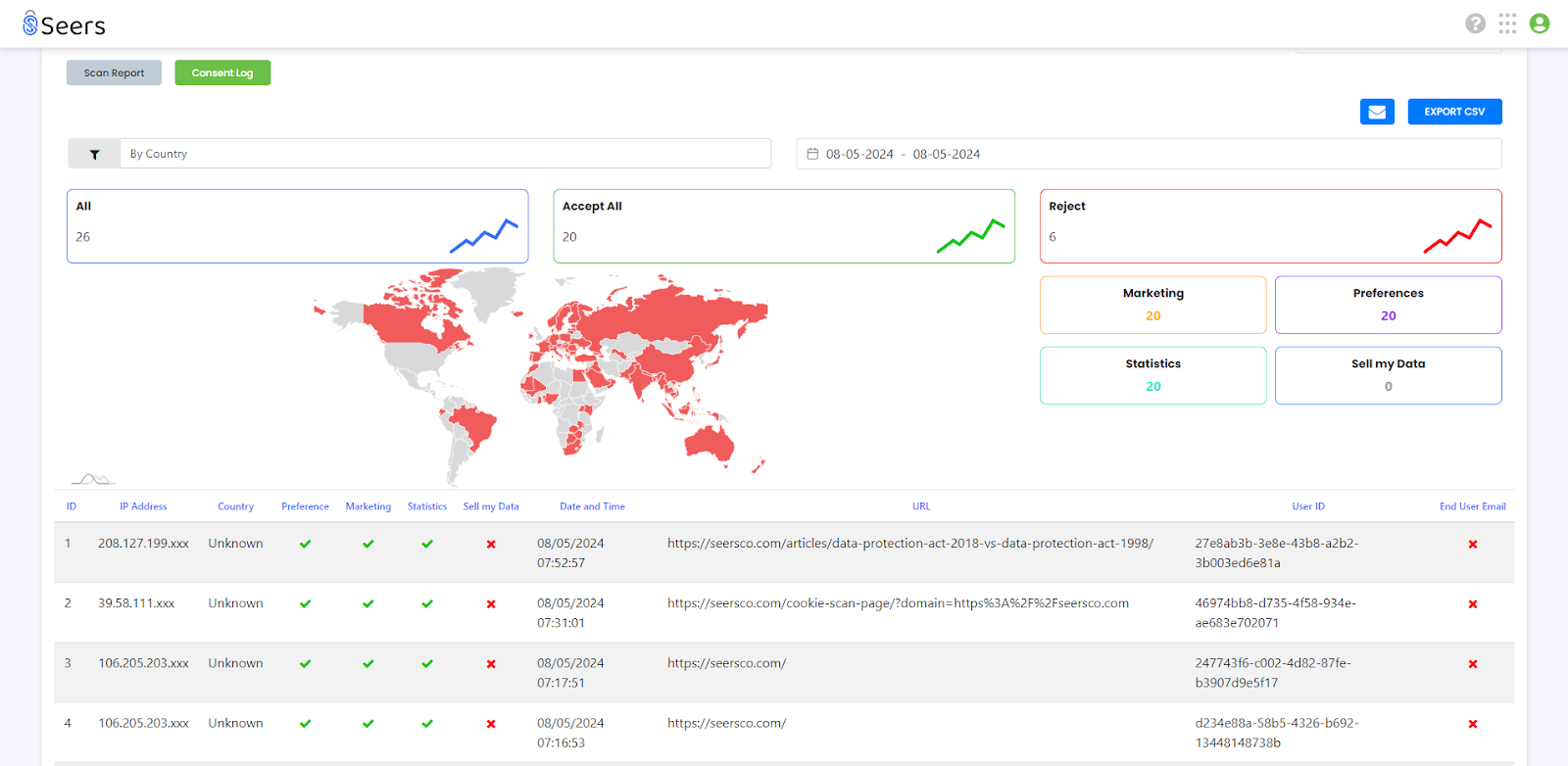The width and height of the screenshot is (1568, 766).
Task: Select the Reject summary card
Action: (1270, 226)
